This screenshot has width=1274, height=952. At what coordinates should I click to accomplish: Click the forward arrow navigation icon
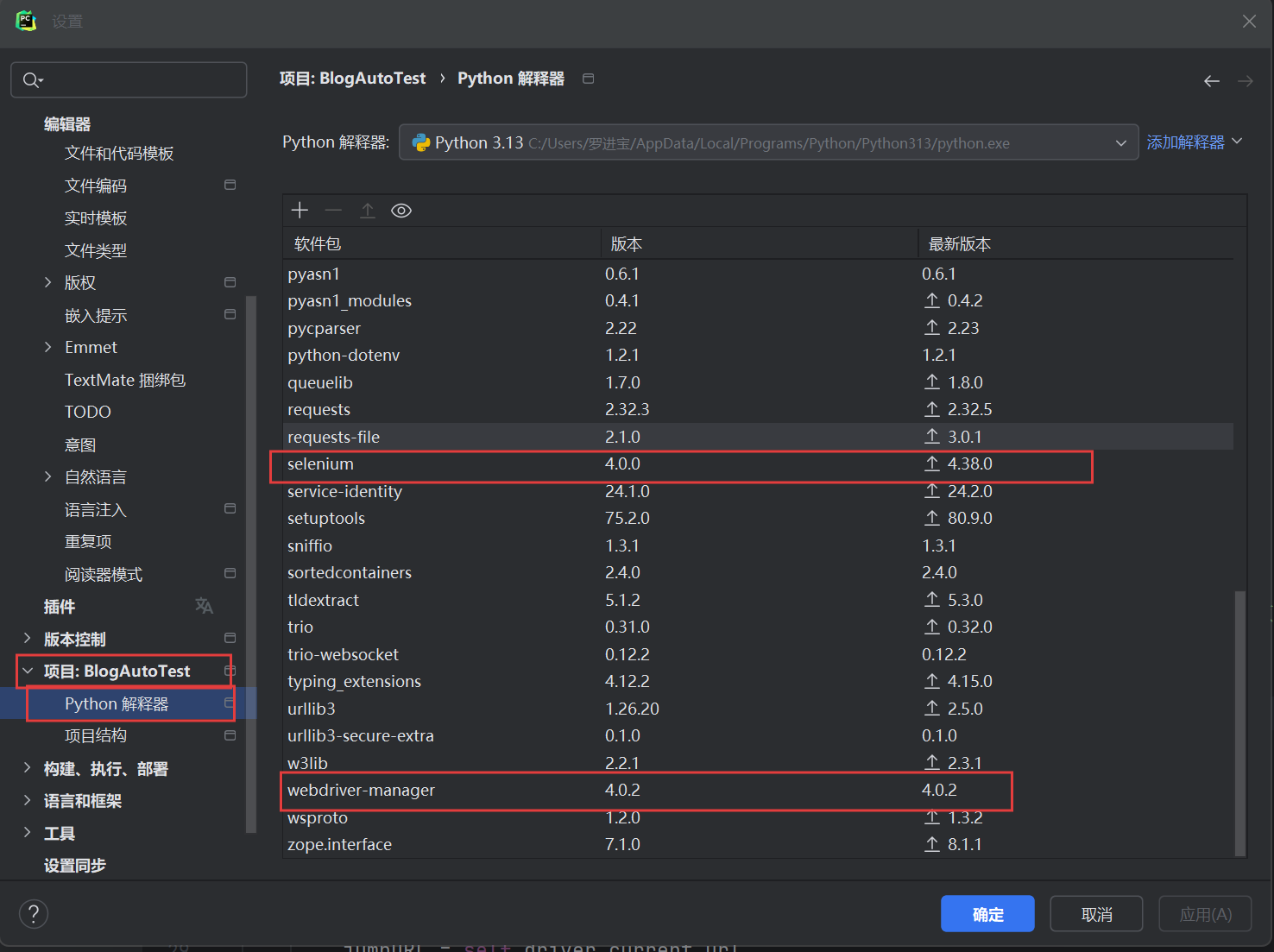pos(1246,81)
